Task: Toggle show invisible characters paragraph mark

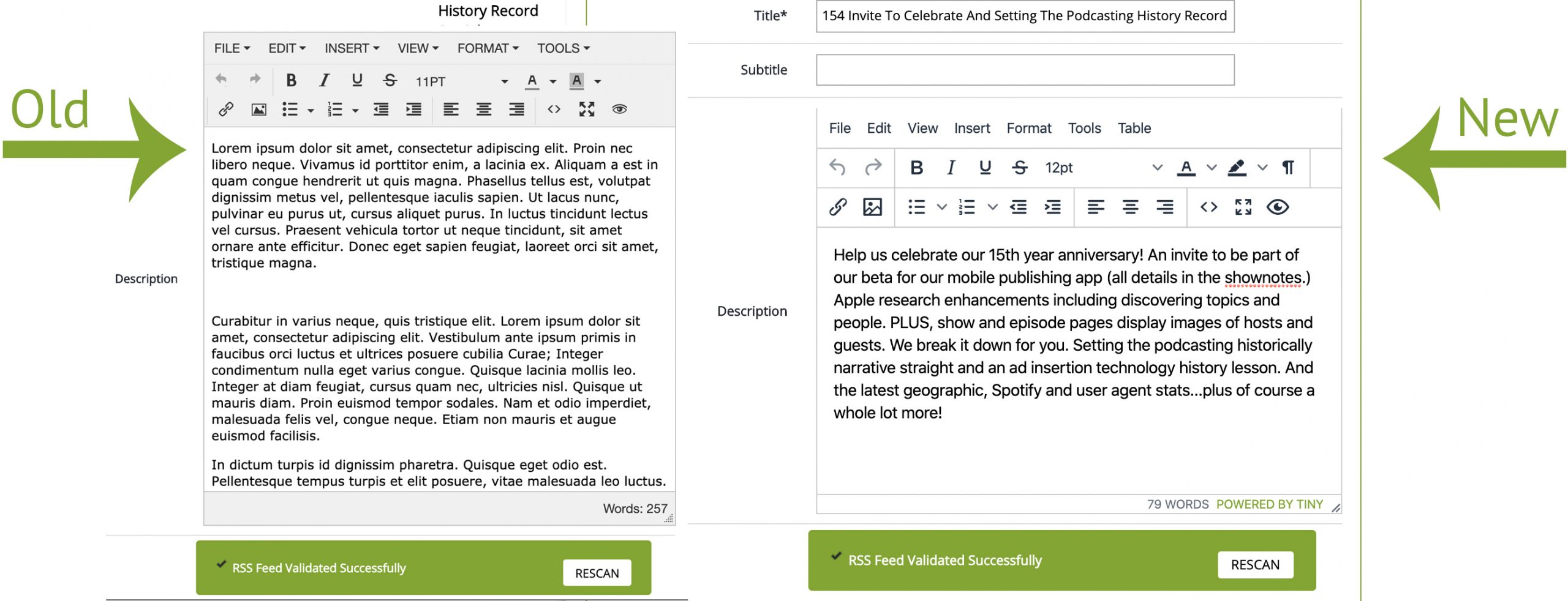Action: click(x=1288, y=168)
